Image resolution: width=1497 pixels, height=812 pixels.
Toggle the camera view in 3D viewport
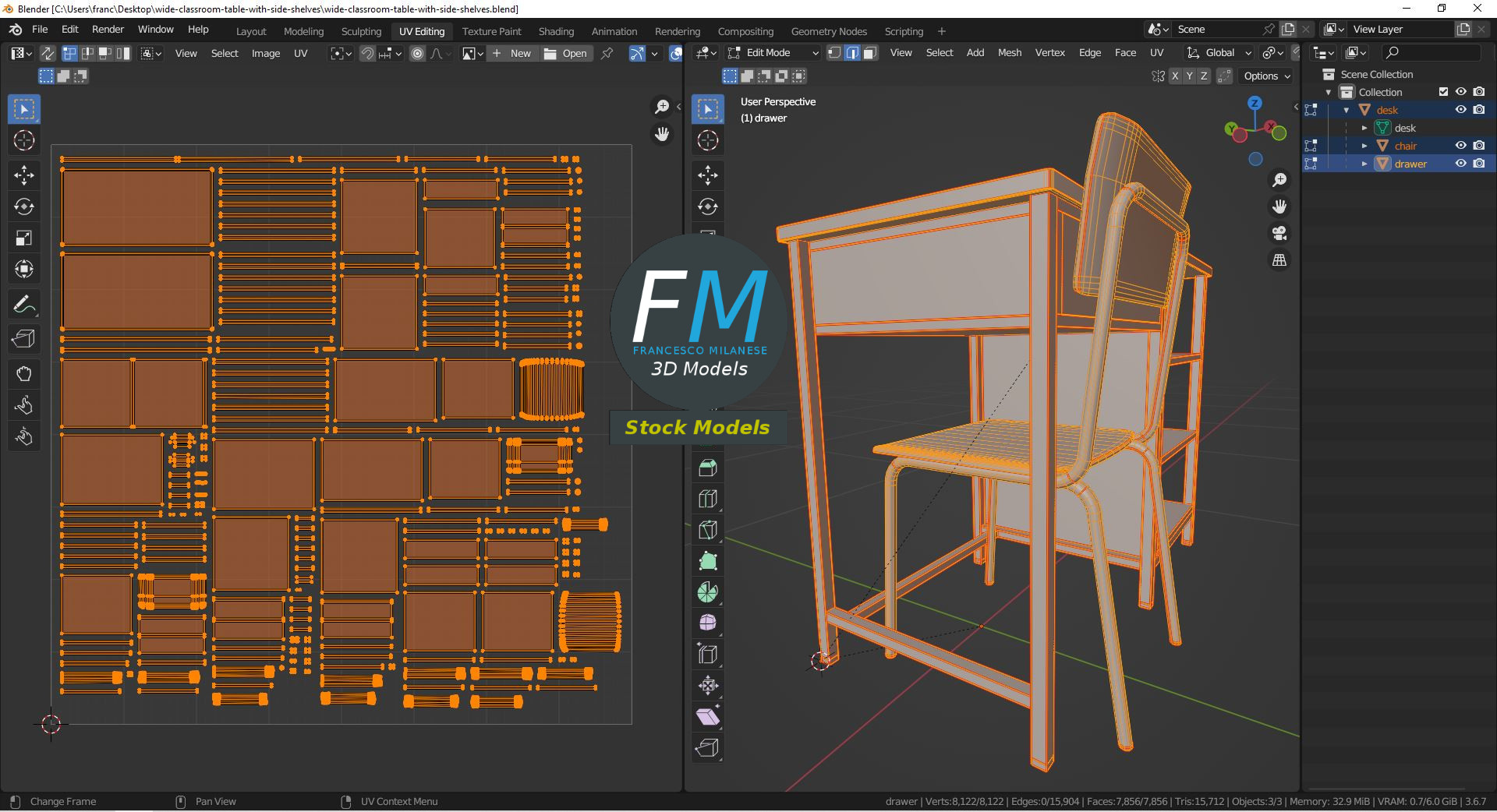[1279, 233]
